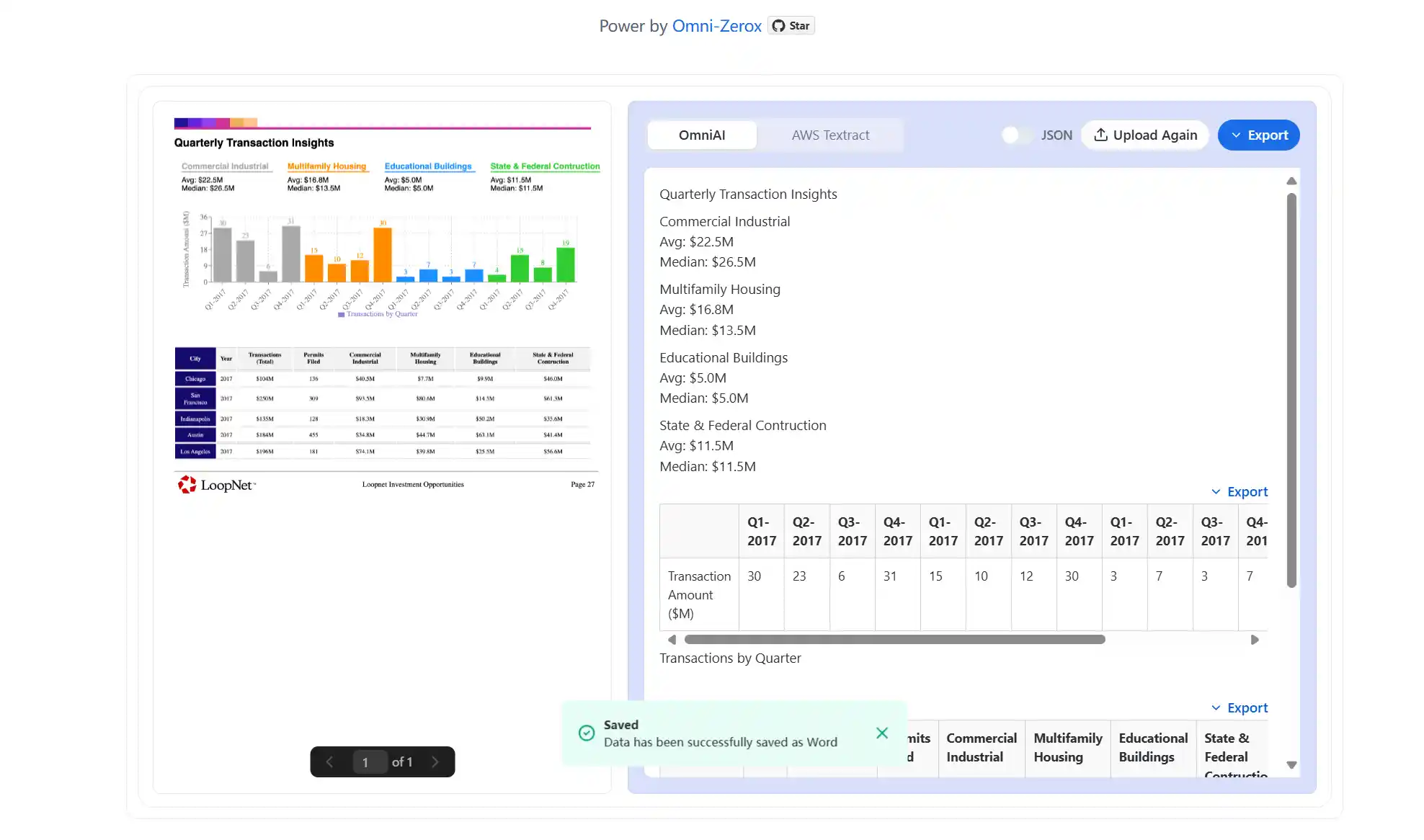Click the scroll up arrow in results panel
Image resolution: width=1424 pixels, height=840 pixels.
pyautogui.click(x=1291, y=181)
